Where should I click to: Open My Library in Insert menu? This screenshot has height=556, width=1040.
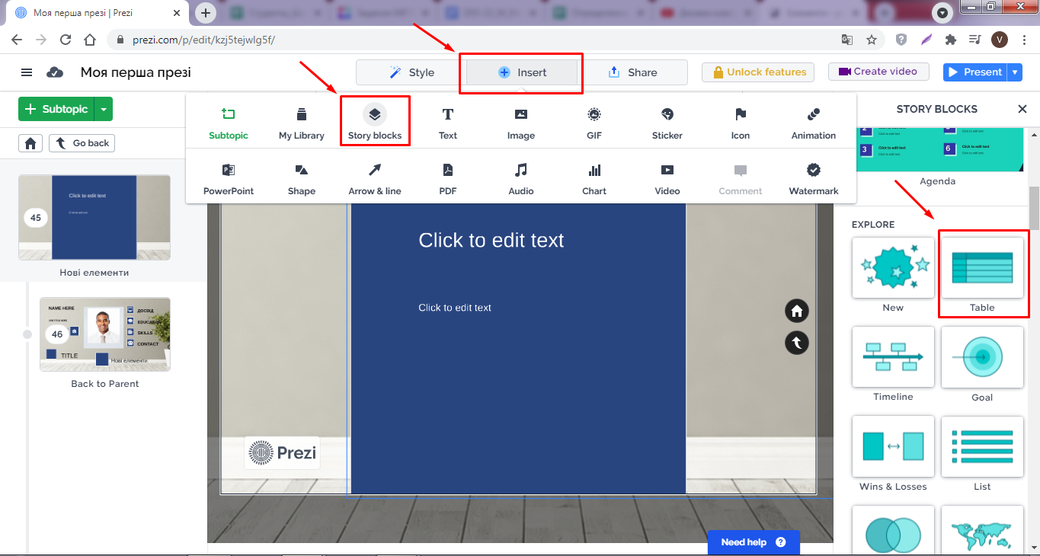(302, 124)
